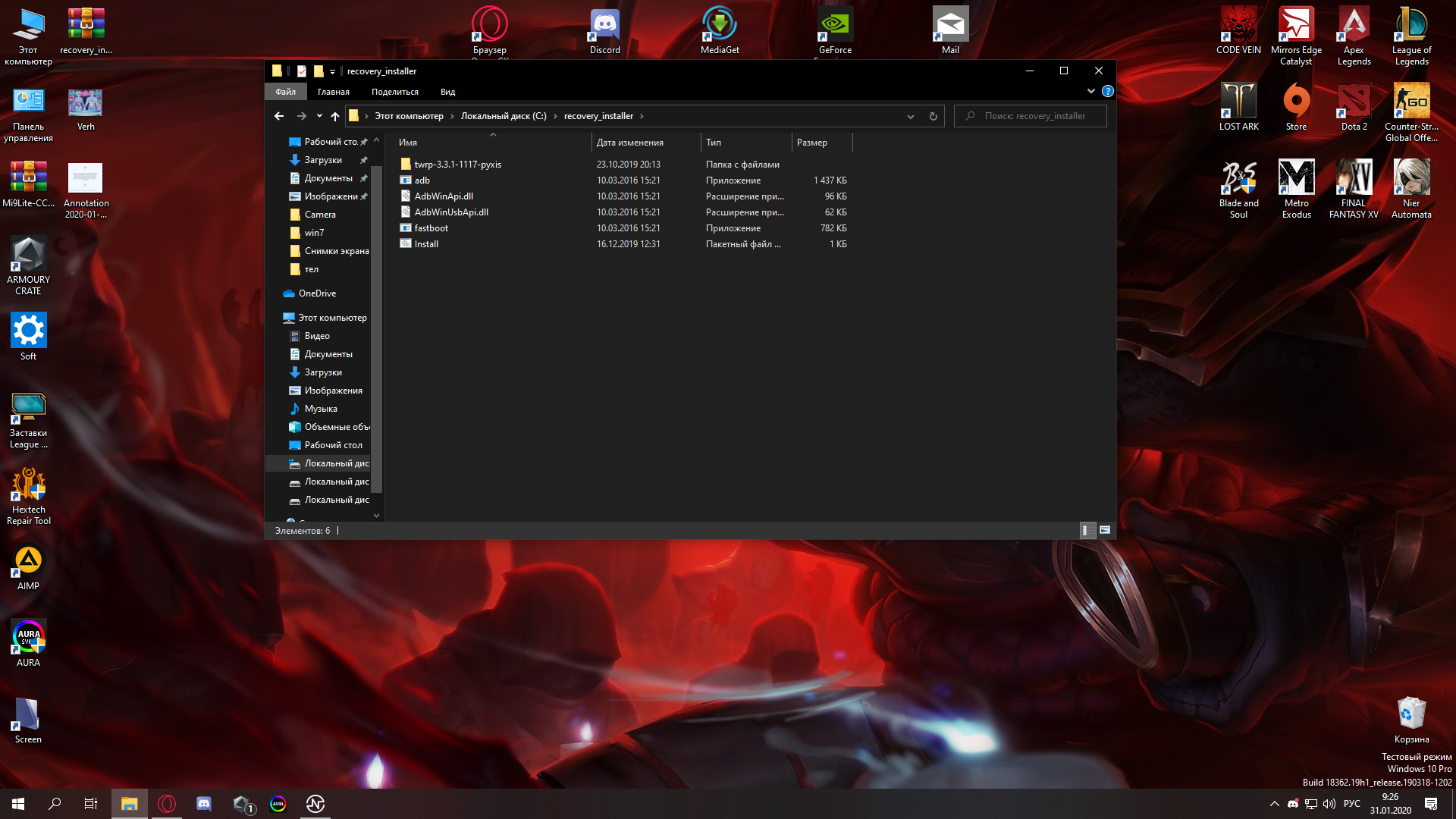Open the Dota 2 desktop shortcut
This screenshot has height=819, width=1456.
(1354, 107)
